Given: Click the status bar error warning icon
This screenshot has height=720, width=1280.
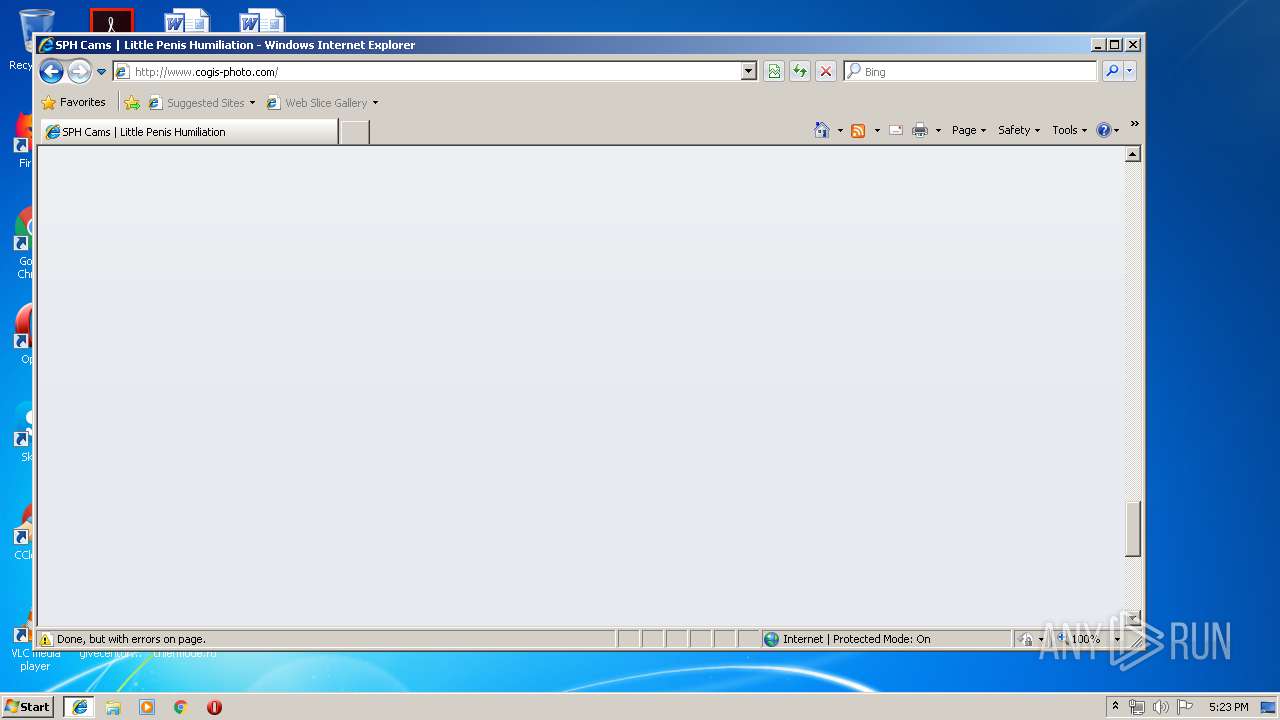Looking at the screenshot, I should (x=46, y=639).
